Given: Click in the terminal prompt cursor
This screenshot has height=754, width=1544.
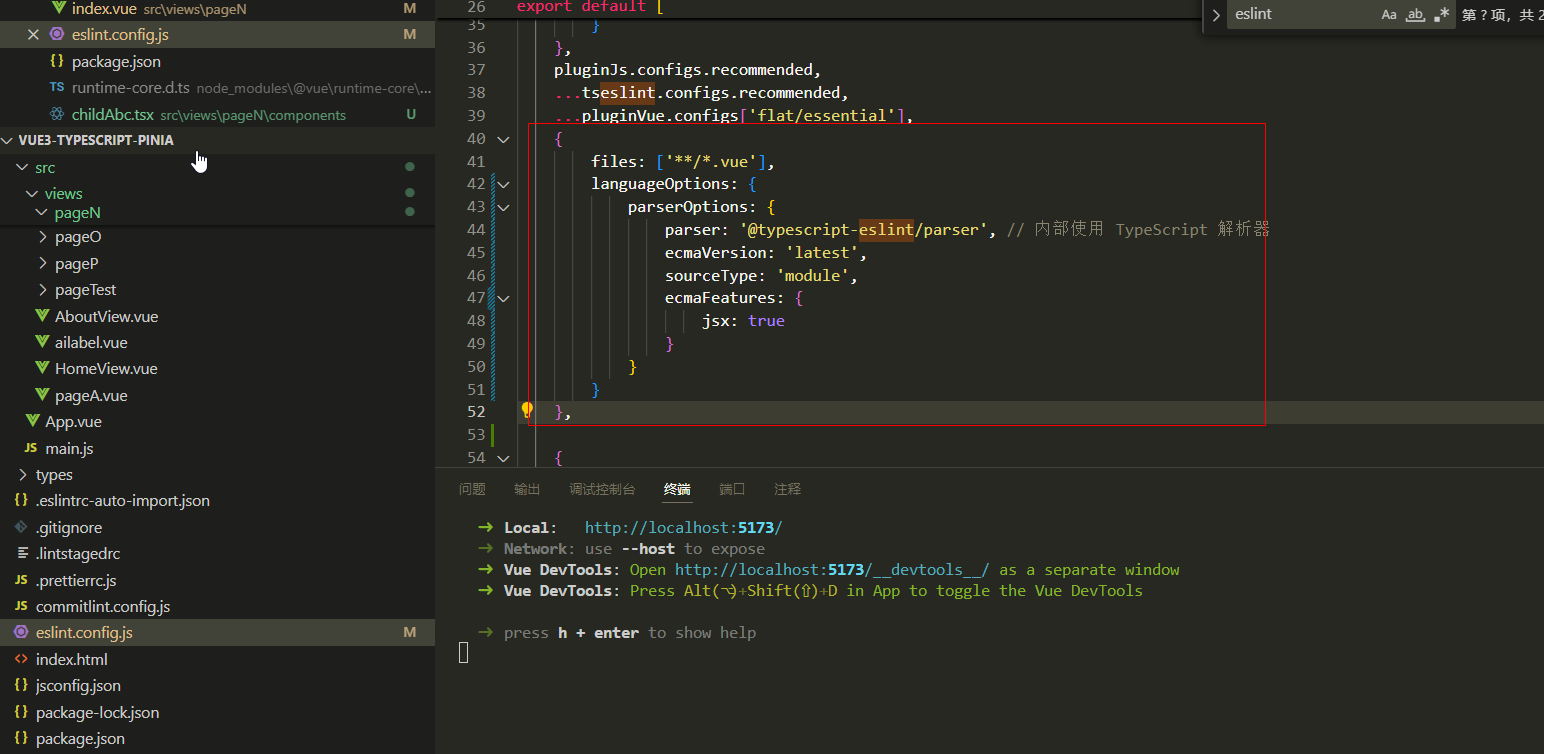Looking at the screenshot, I should point(464,653).
